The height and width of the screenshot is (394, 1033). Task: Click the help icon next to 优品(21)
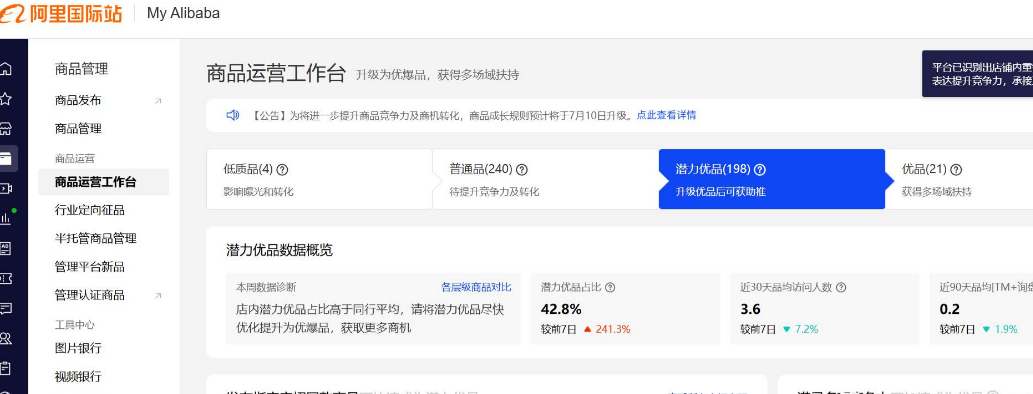956,170
